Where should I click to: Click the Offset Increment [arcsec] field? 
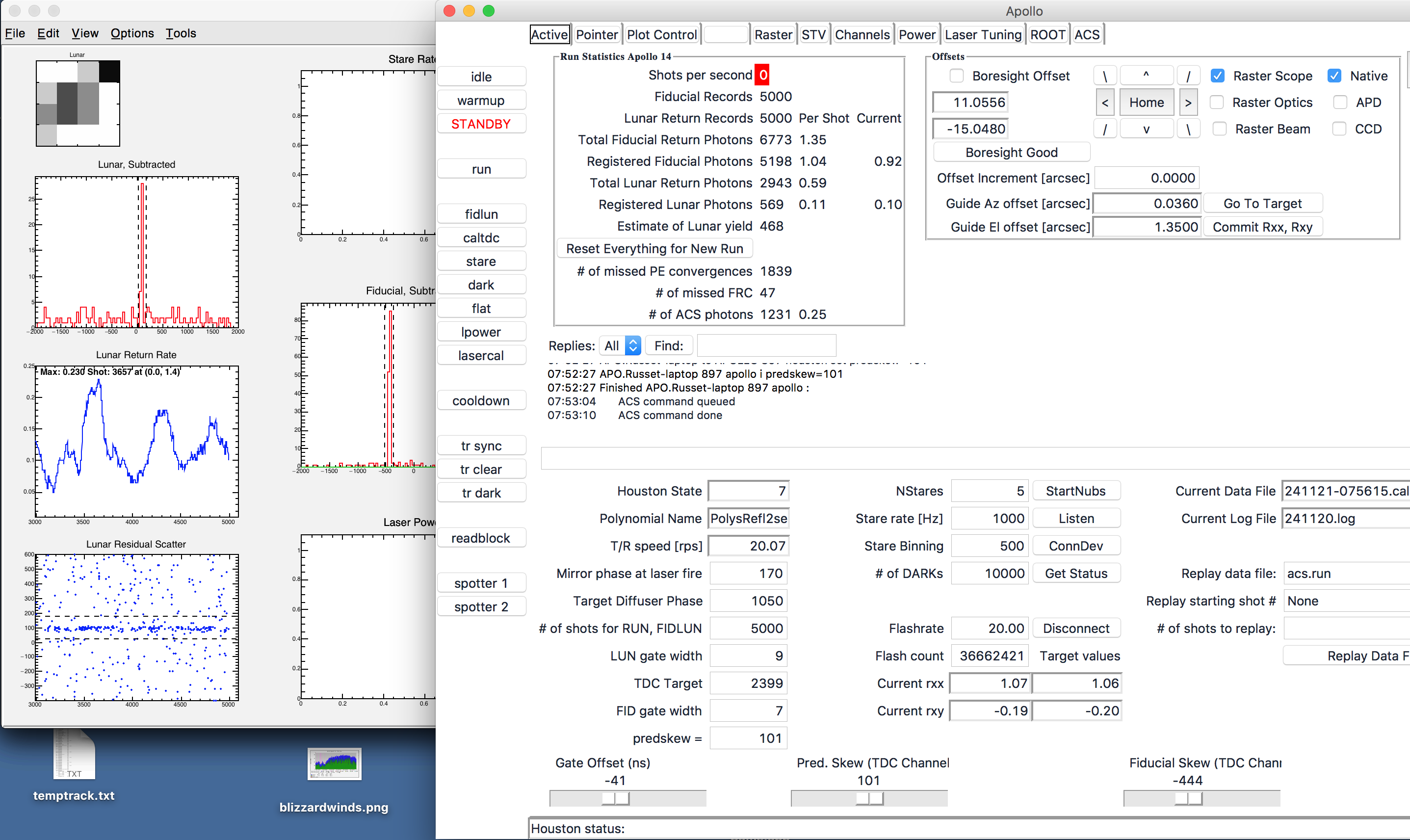pyautogui.click(x=1147, y=178)
